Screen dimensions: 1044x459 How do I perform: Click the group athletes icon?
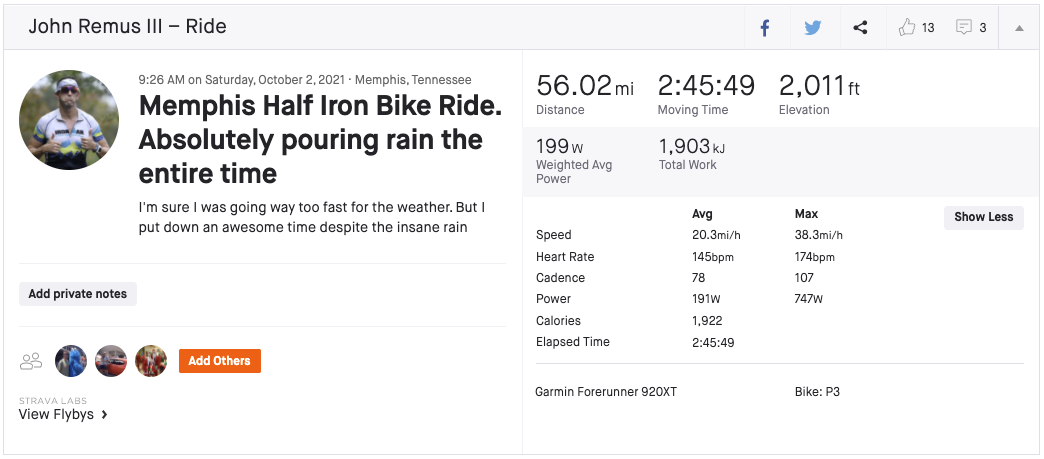coord(31,361)
